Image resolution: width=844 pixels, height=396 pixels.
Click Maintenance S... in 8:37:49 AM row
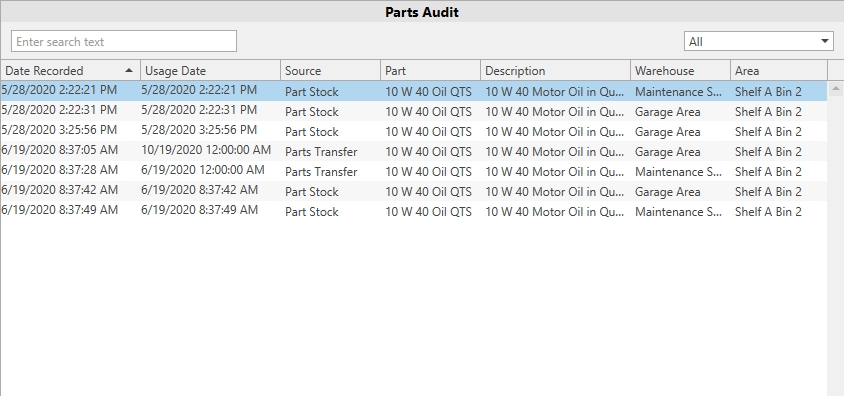[x=678, y=211]
